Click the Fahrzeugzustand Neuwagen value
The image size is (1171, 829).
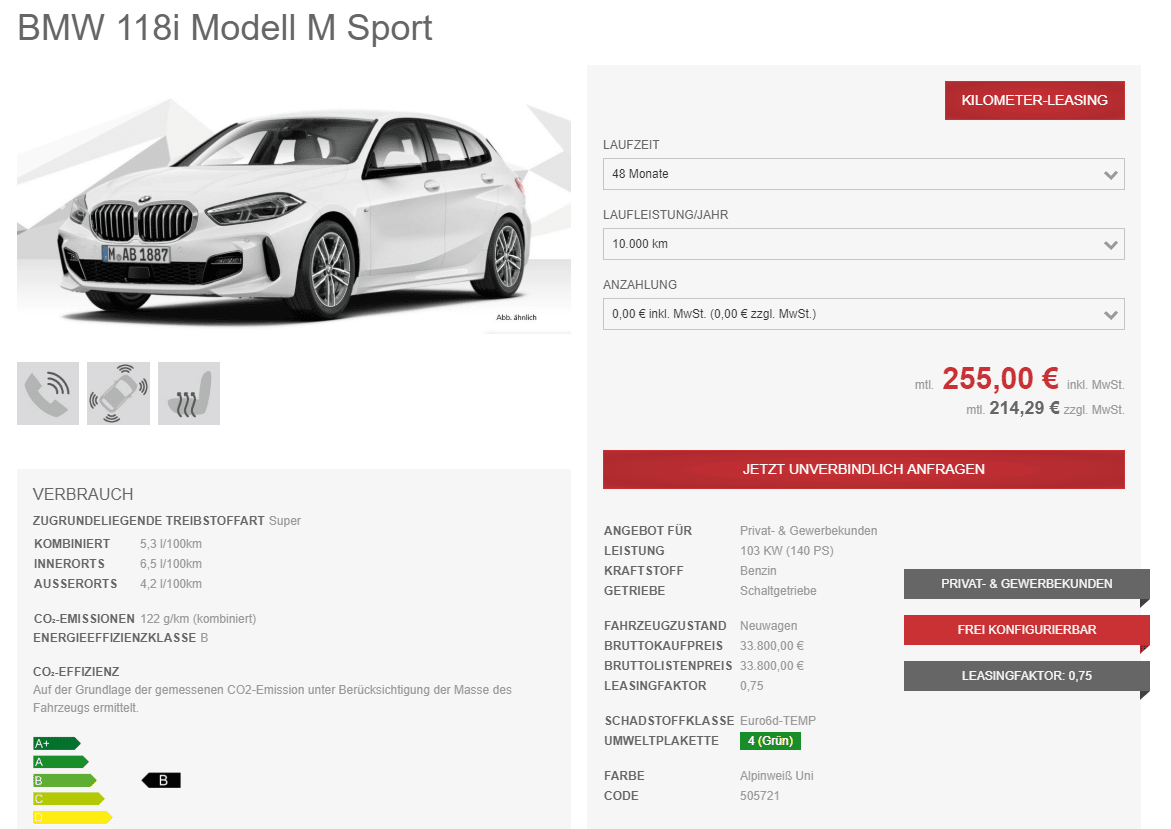pyautogui.click(x=768, y=626)
